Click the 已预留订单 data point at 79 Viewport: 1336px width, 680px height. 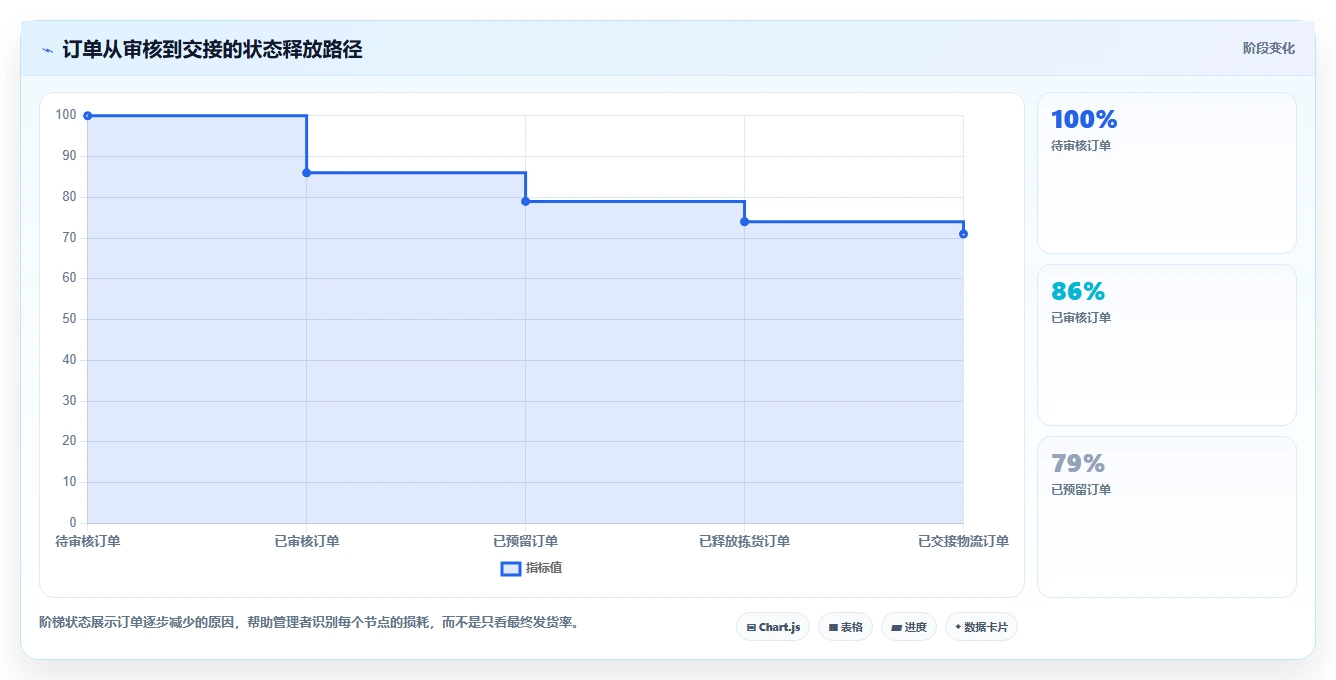[x=525, y=201]
